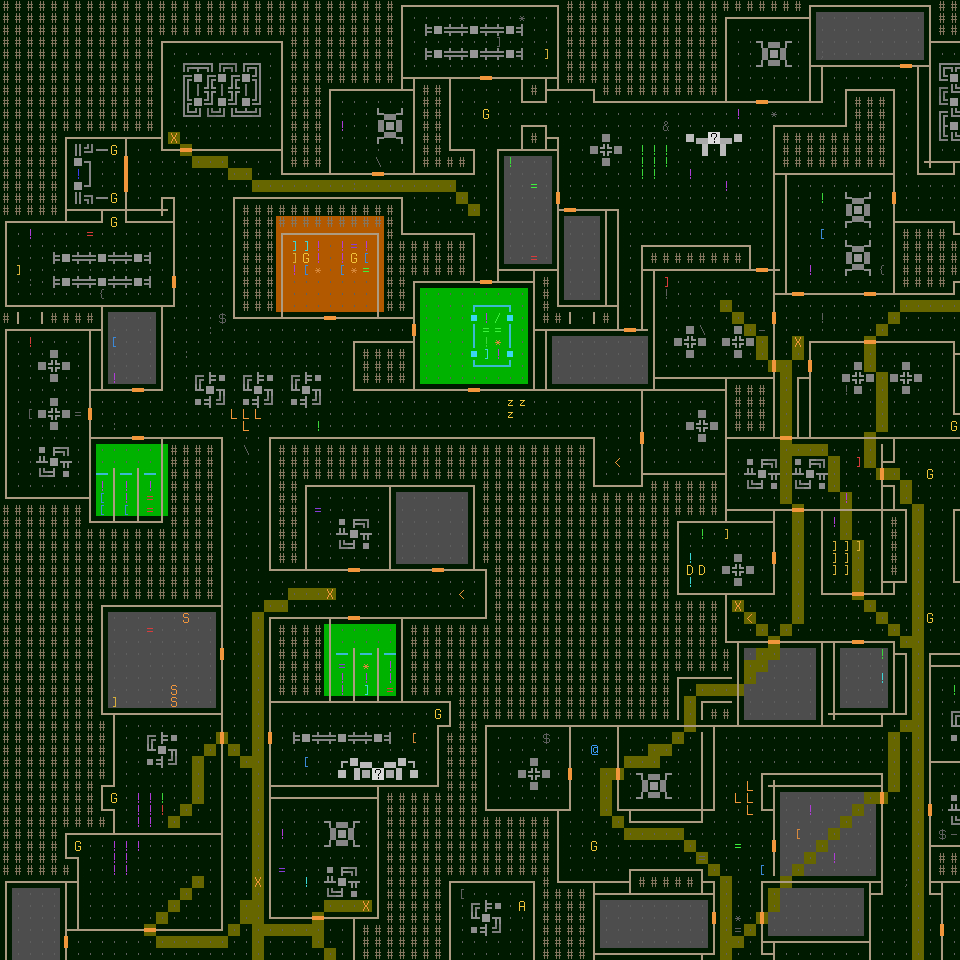Click the red = next to the purple ! above the barriers
Viewport: 960px width, 960px height.
[90, 234]
